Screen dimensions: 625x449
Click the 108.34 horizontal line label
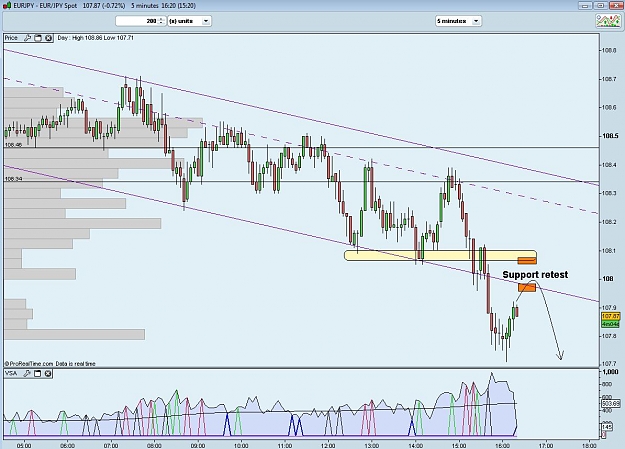tap(14, 179)
